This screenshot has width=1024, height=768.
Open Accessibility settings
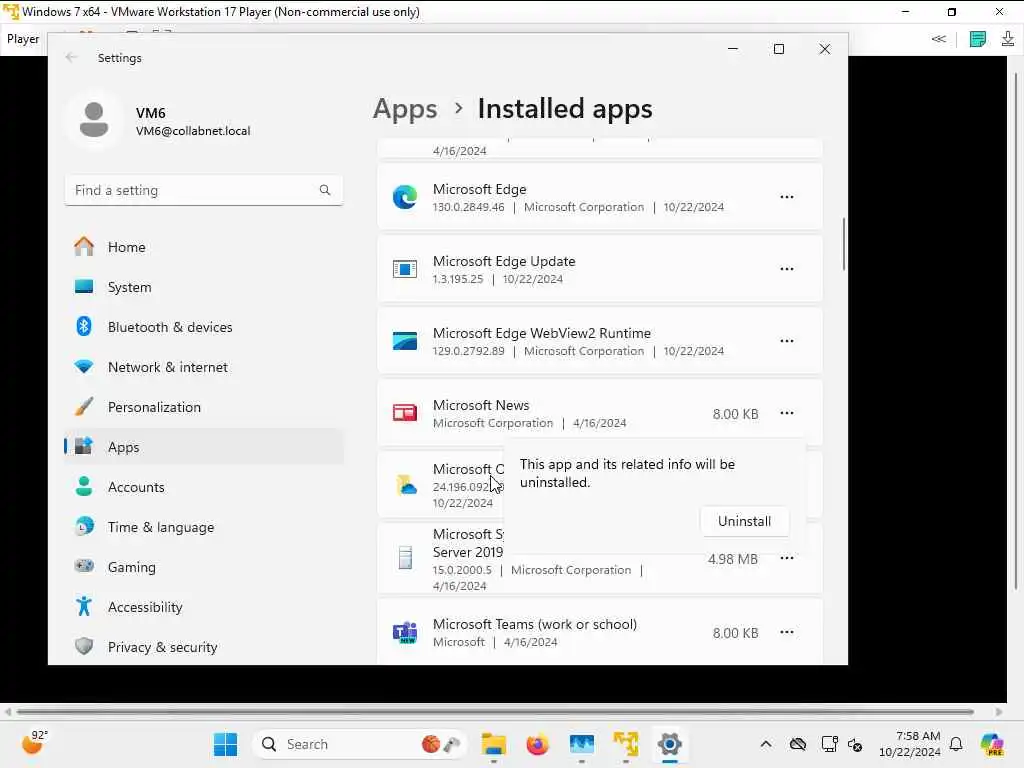click(204, 607)
